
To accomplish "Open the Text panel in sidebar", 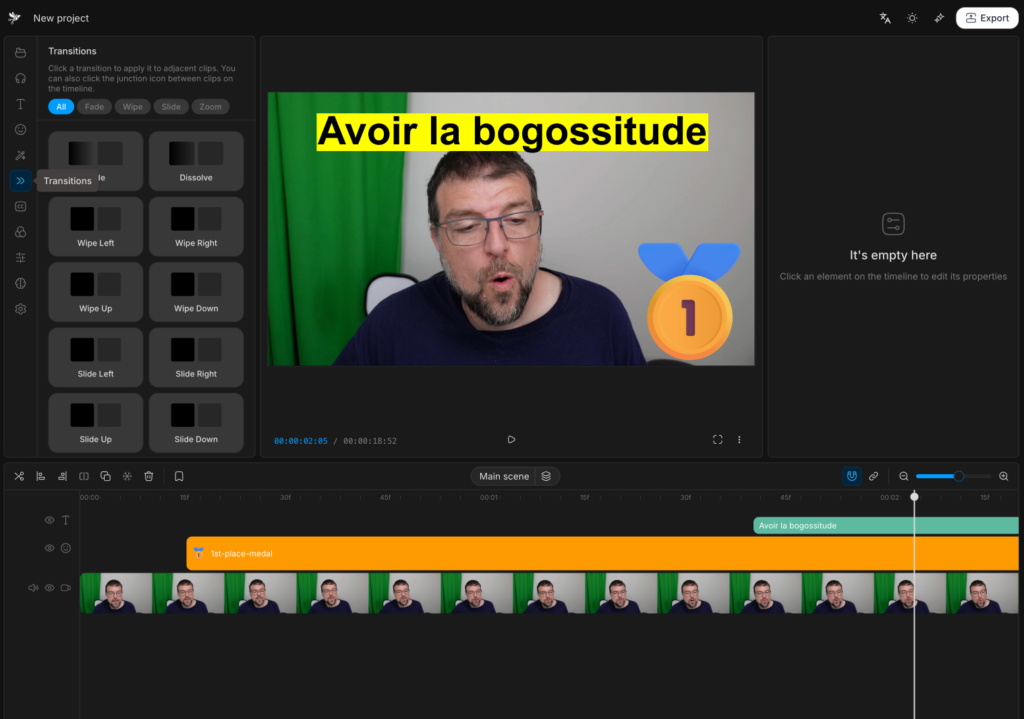I will 20,104.
